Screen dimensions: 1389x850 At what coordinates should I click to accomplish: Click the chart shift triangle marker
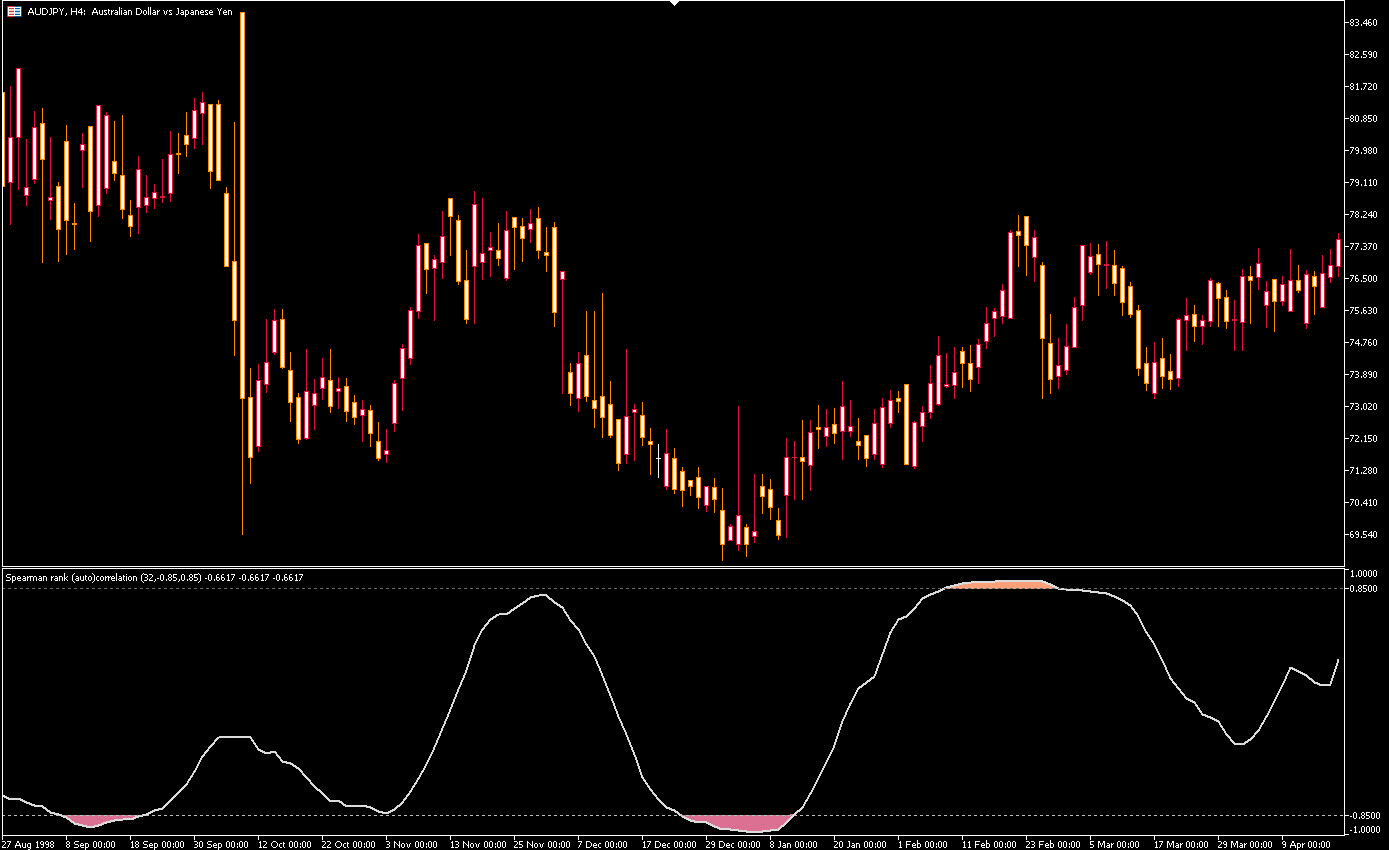pyautogui.click(x=674, y=3)
